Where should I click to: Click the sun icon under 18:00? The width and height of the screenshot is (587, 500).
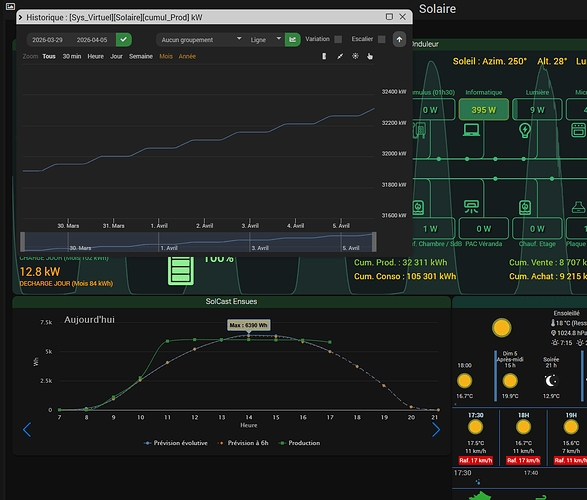(x=465, y=381)
